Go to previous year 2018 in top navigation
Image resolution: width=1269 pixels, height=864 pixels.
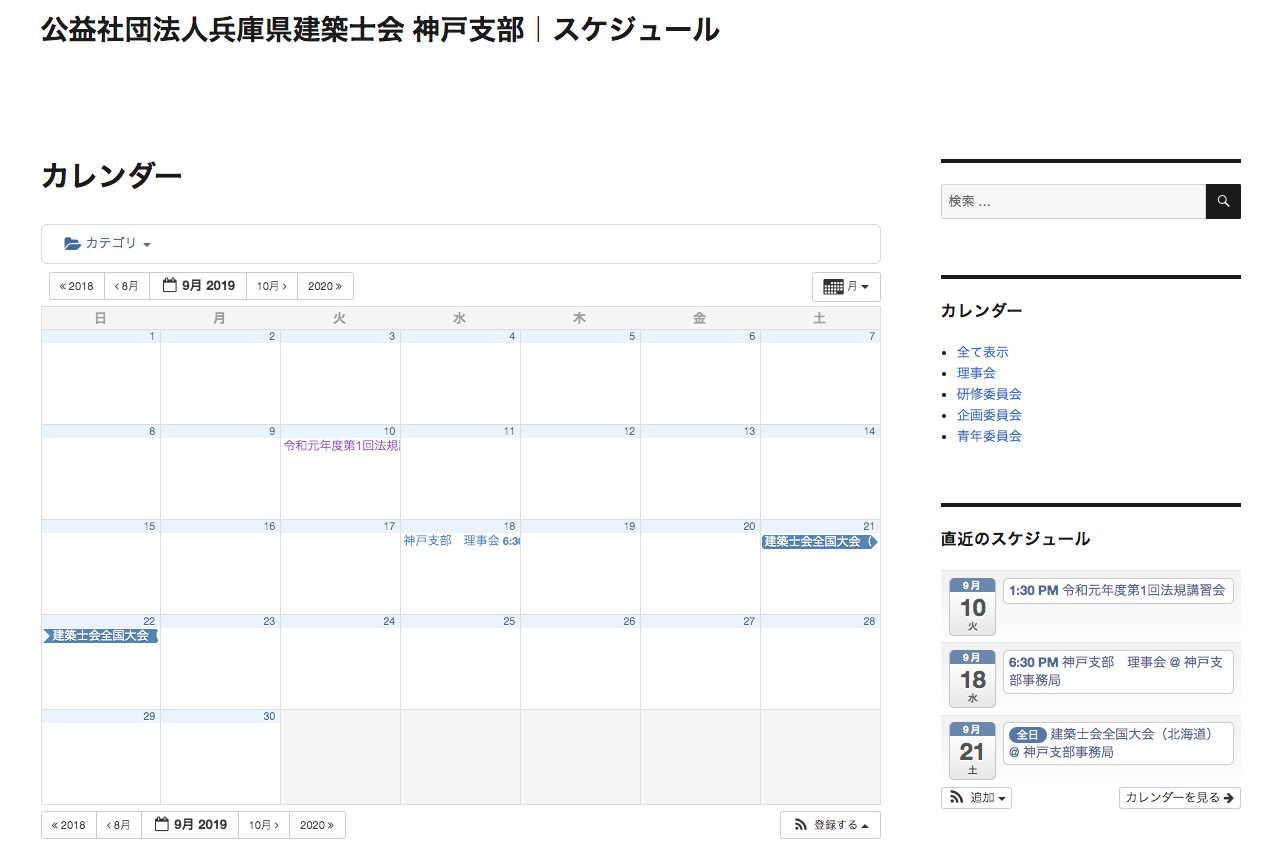tap(77, 286)
